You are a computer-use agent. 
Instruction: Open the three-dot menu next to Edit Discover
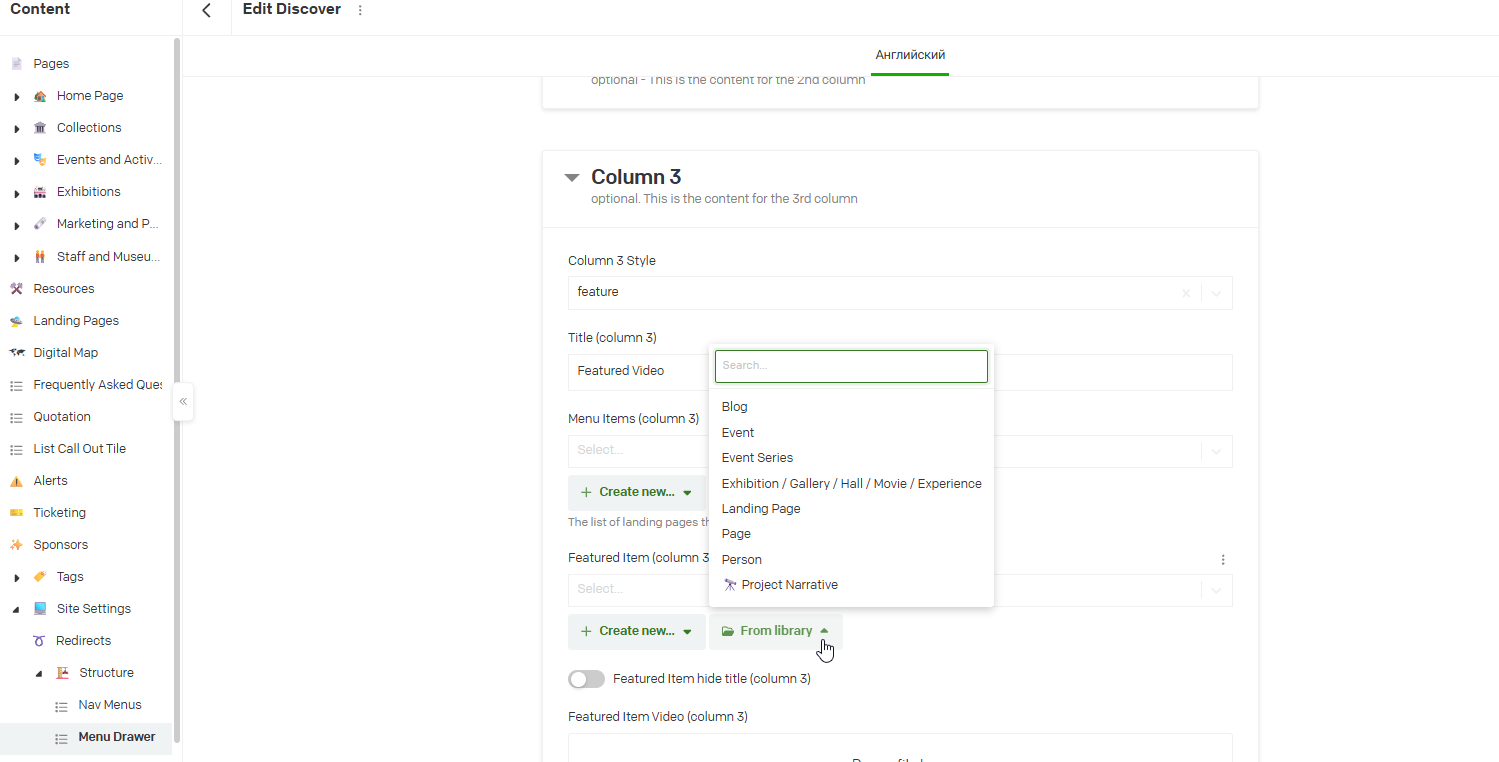click(x=360, y=10)
